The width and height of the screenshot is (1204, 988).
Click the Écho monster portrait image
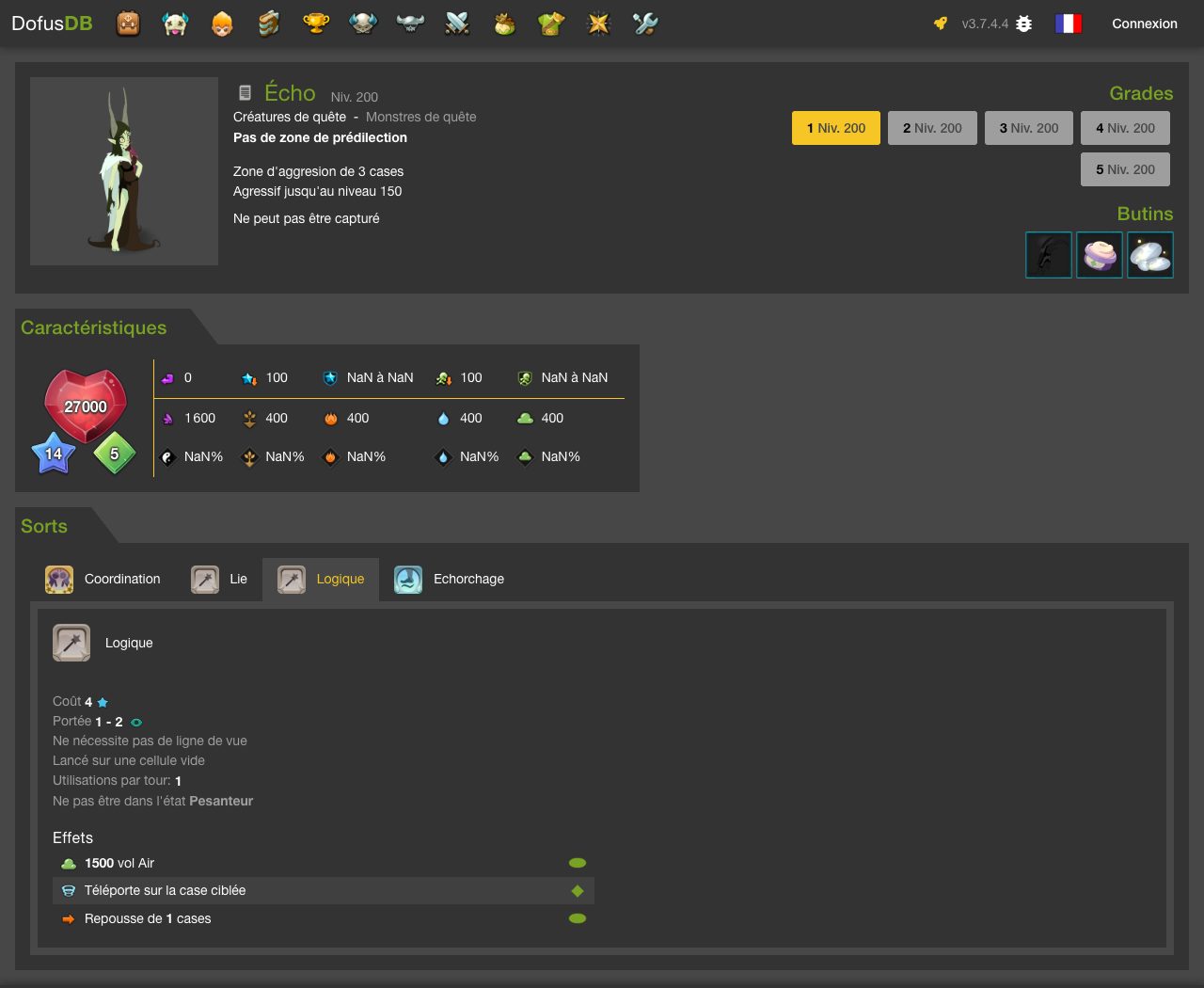click(124, 171)
